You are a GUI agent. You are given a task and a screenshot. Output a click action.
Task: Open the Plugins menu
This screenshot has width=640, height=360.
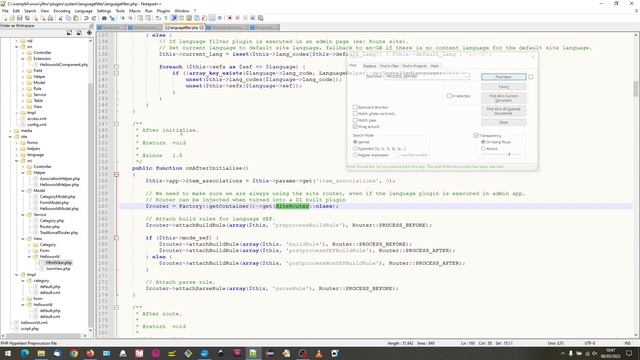click(163, 11)
